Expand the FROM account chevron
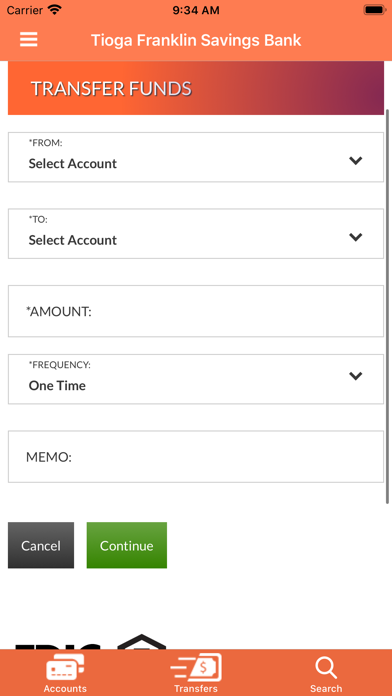Image resolution: width=392 pixels, height=696 pixels. click(356, 161)
